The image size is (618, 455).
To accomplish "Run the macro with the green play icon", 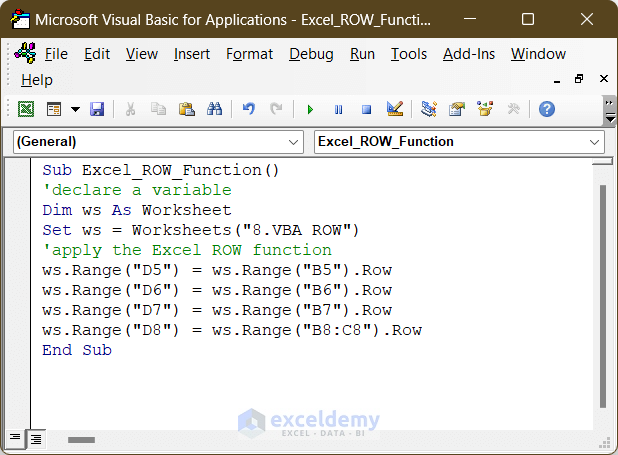I will [310, 109].
